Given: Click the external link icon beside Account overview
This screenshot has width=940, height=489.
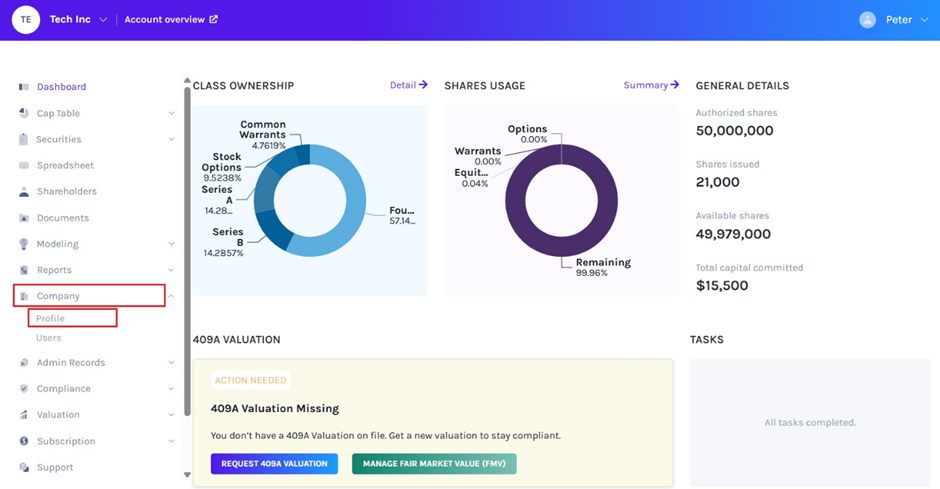Looking at the screenshot, I should pyautogui.click(x=213, y=19).
